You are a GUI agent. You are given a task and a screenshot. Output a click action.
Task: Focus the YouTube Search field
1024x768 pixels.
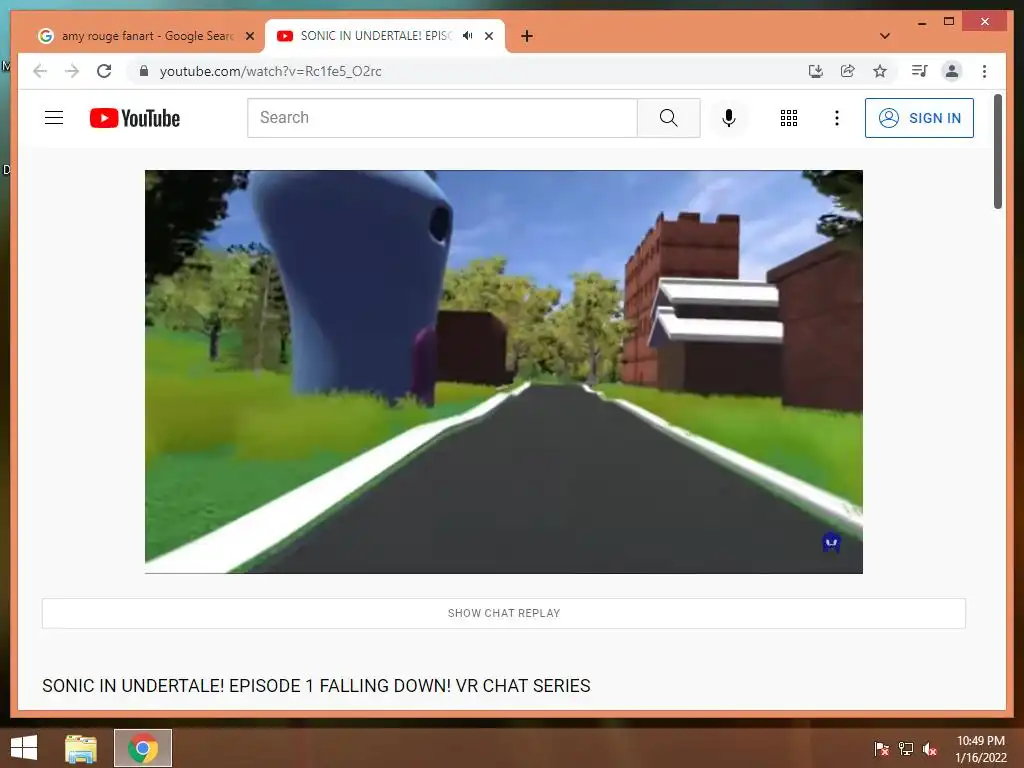[442, 118]
